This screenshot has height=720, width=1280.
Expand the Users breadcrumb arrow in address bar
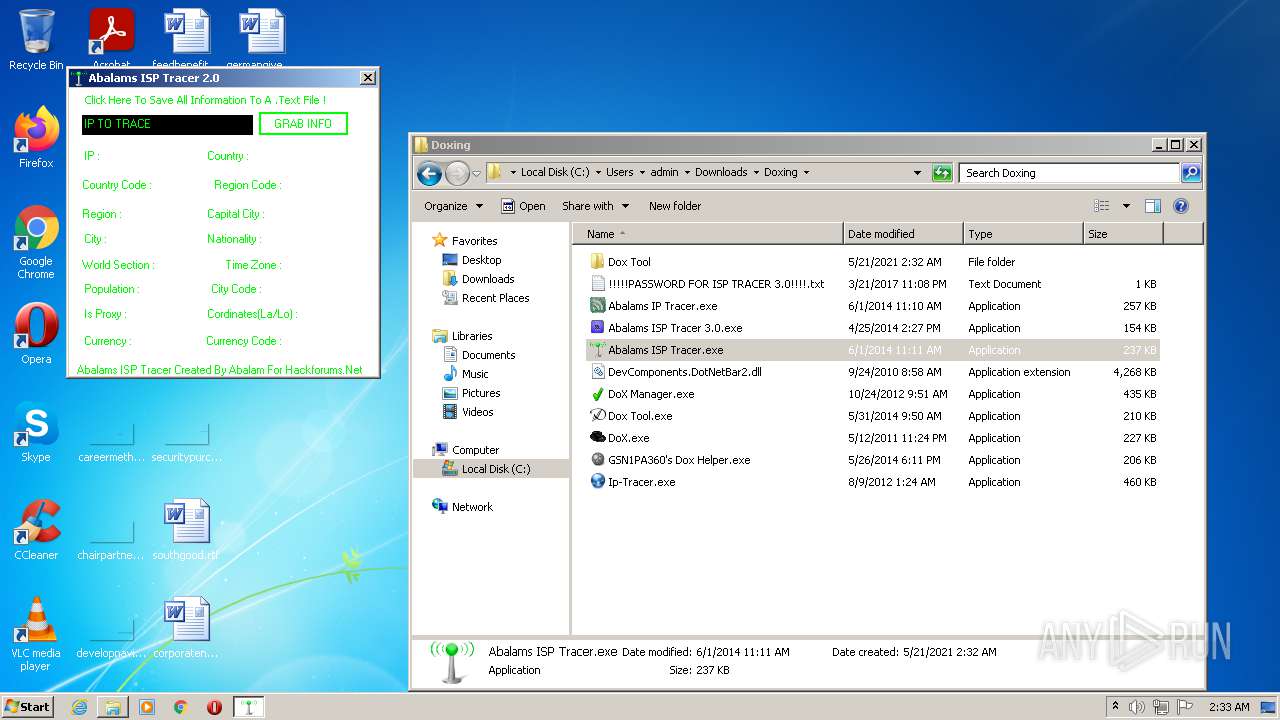click(x=642, y=173)
